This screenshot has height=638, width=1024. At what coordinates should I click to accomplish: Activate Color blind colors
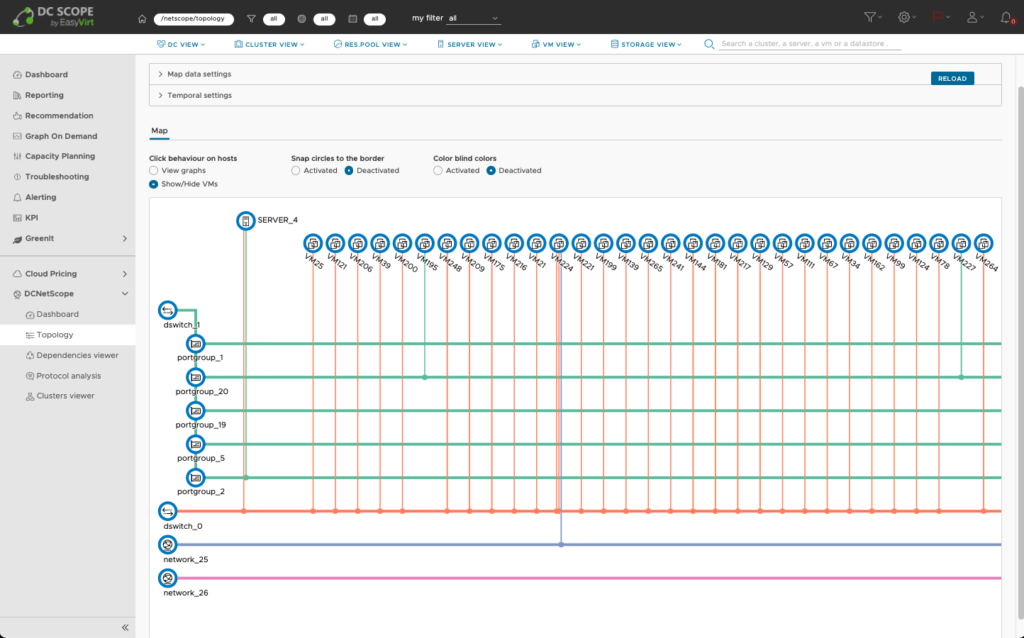pos(437,170)
